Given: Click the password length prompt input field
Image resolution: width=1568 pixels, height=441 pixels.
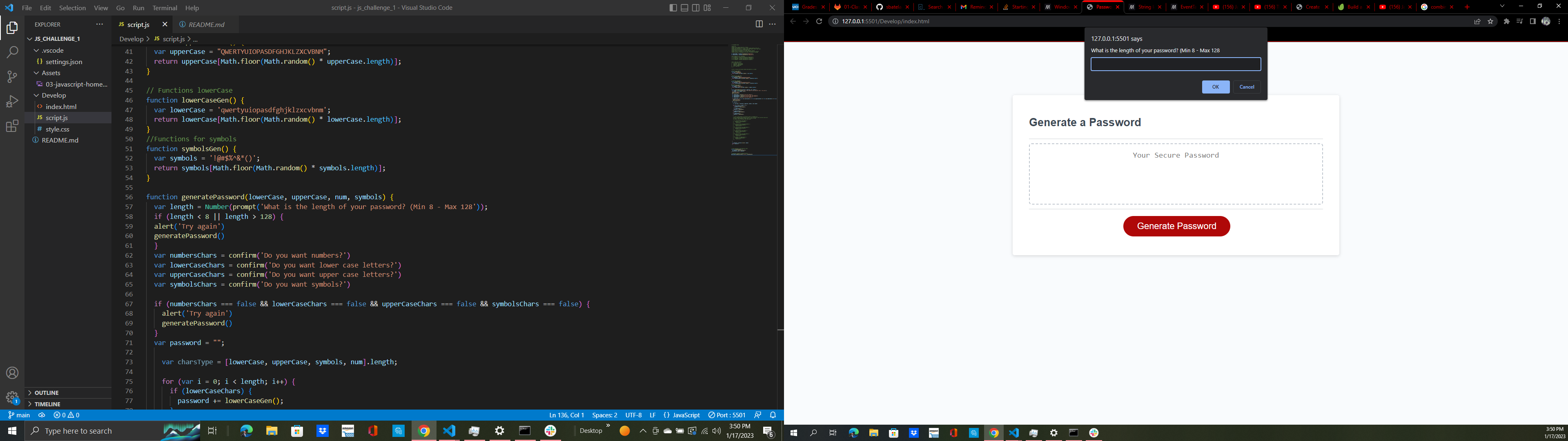Looking at the screenshot, I should [x=1176, y=64].
